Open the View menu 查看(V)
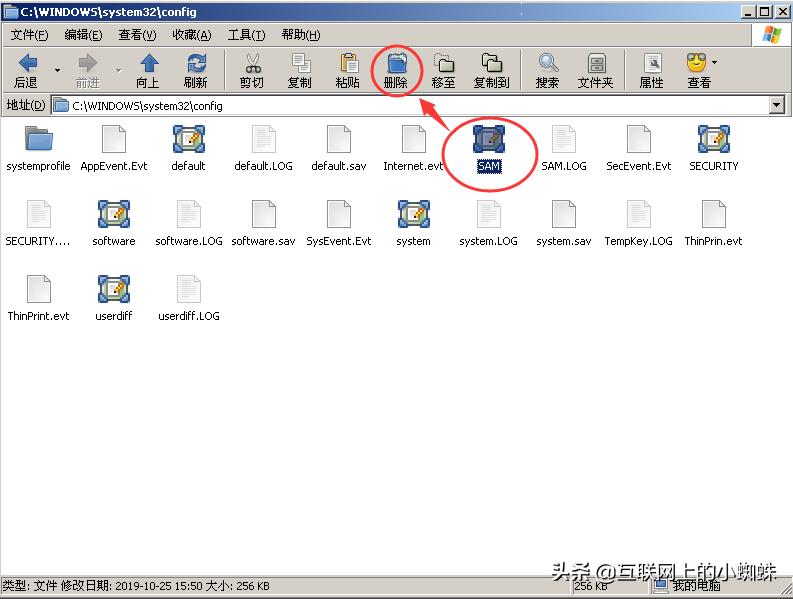This screenshot has width=793, height=599. (137, 35)
